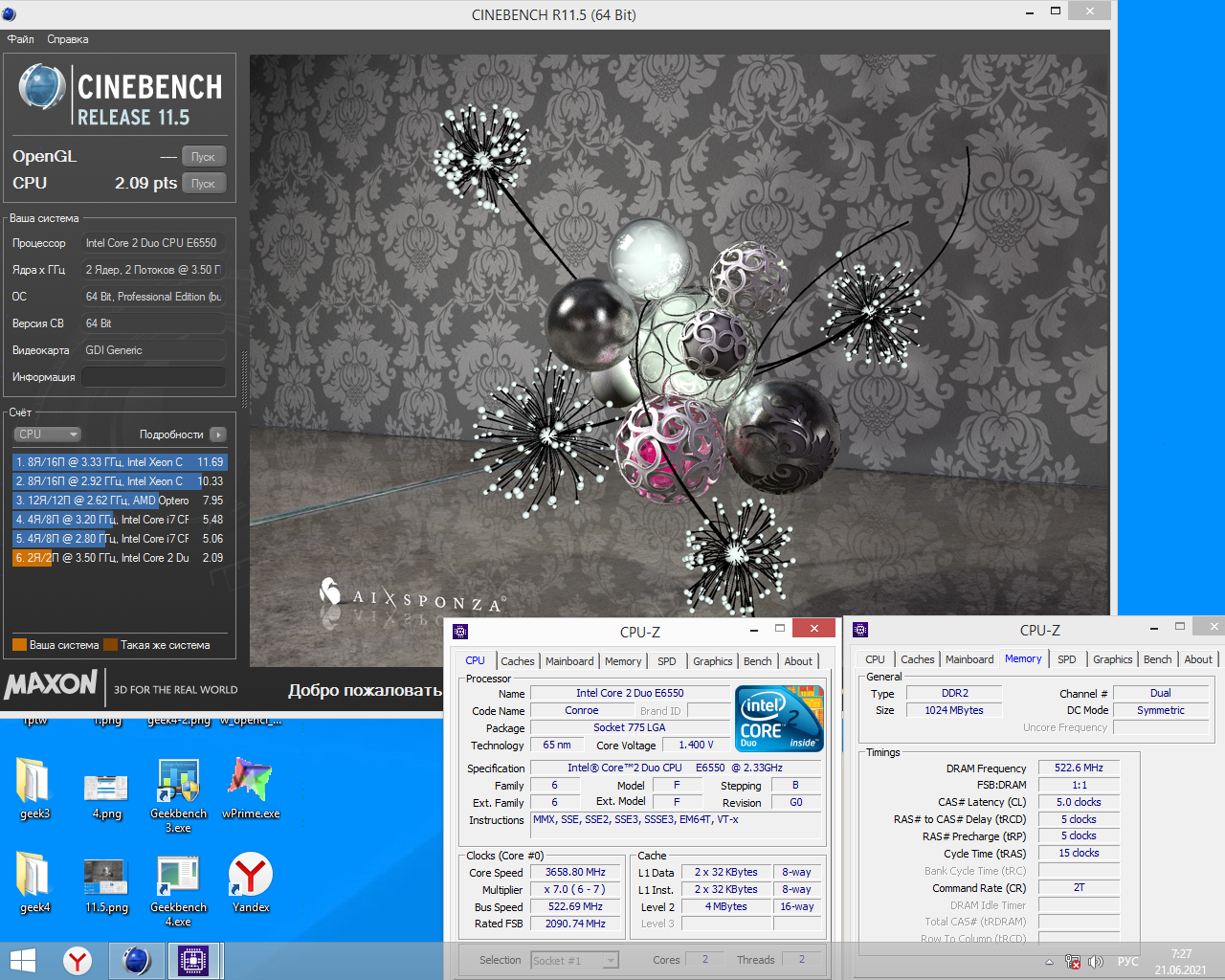Select ranking row 1 Intel Xeon 11.69
The width and height of the screenshot is (1225, 980).
pos(120,462)
